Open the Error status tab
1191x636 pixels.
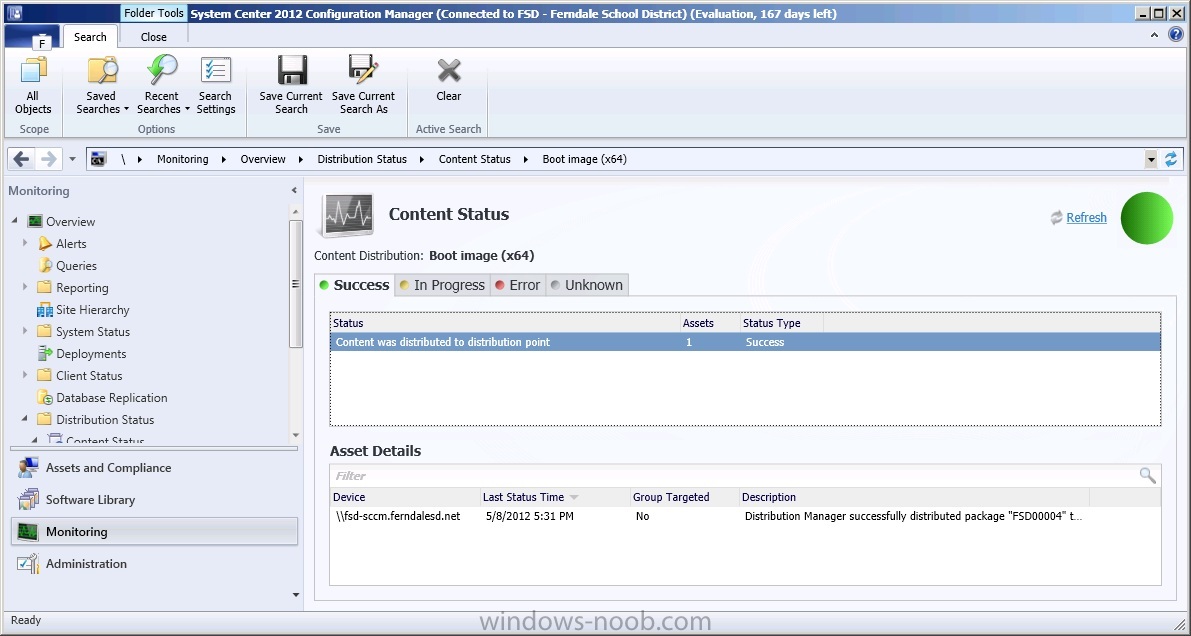point(517,285)
